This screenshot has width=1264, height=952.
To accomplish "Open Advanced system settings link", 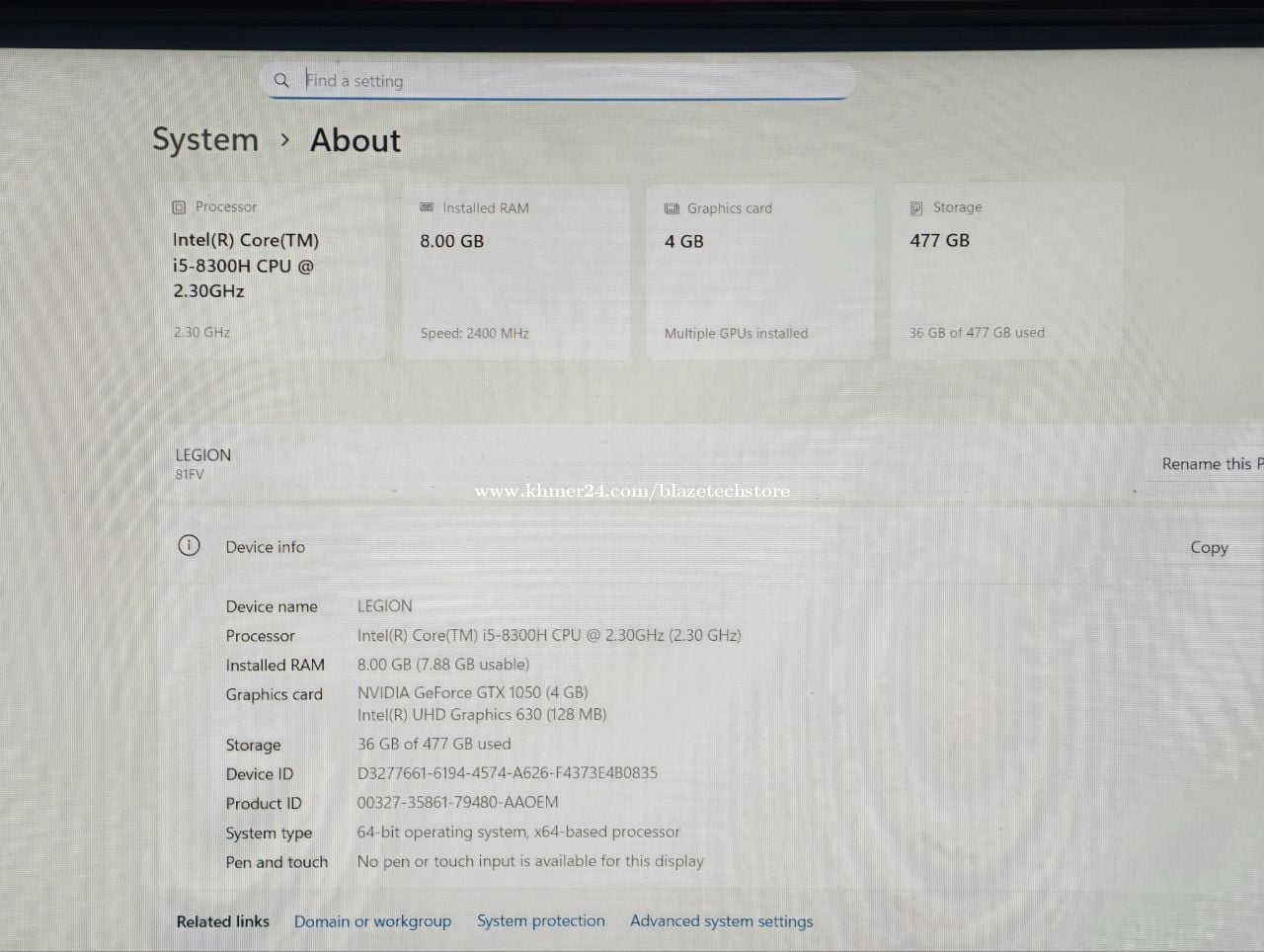I will pos(722,921).
